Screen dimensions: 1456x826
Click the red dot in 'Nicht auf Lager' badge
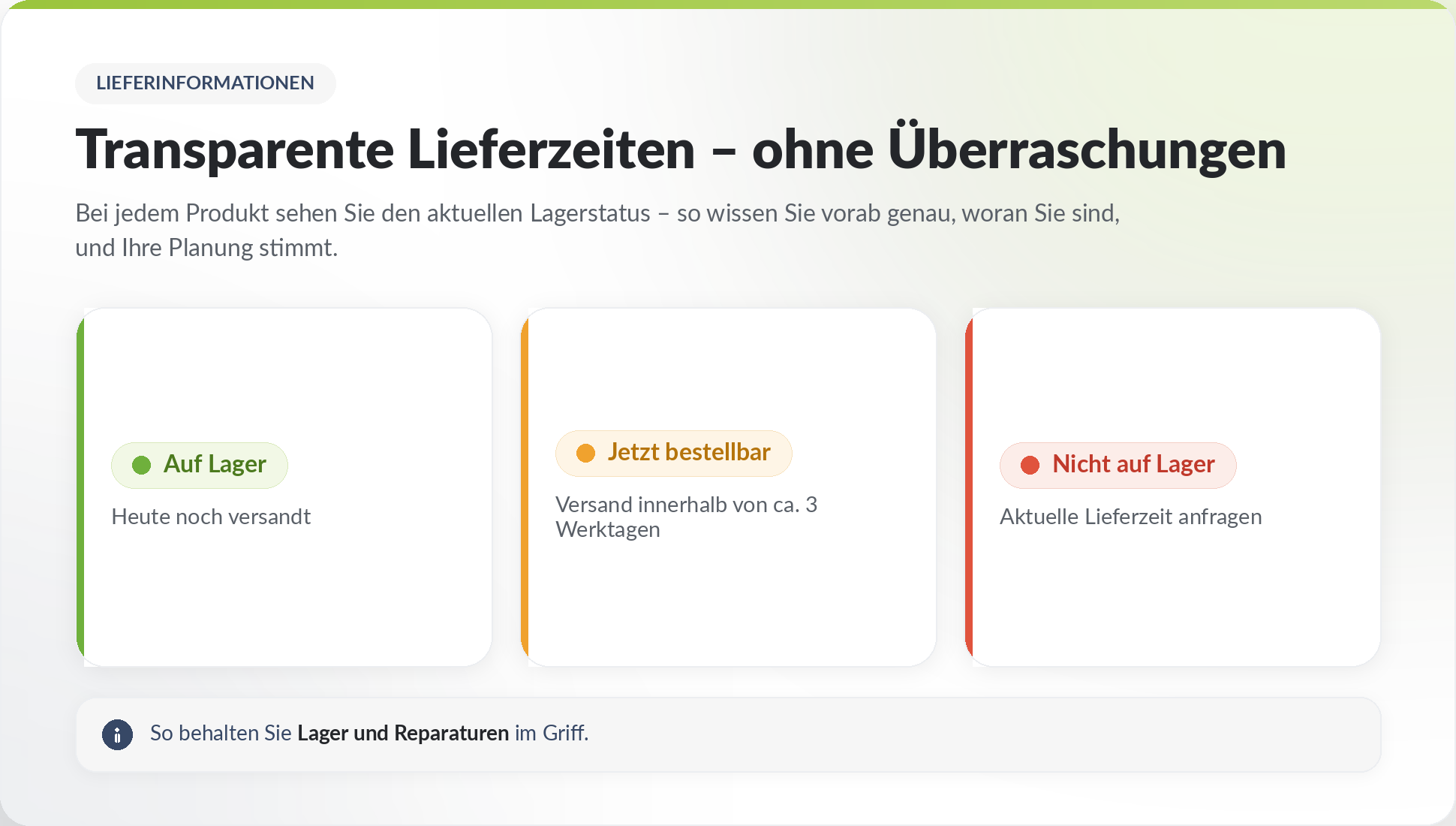click(x=1030, y=466)
